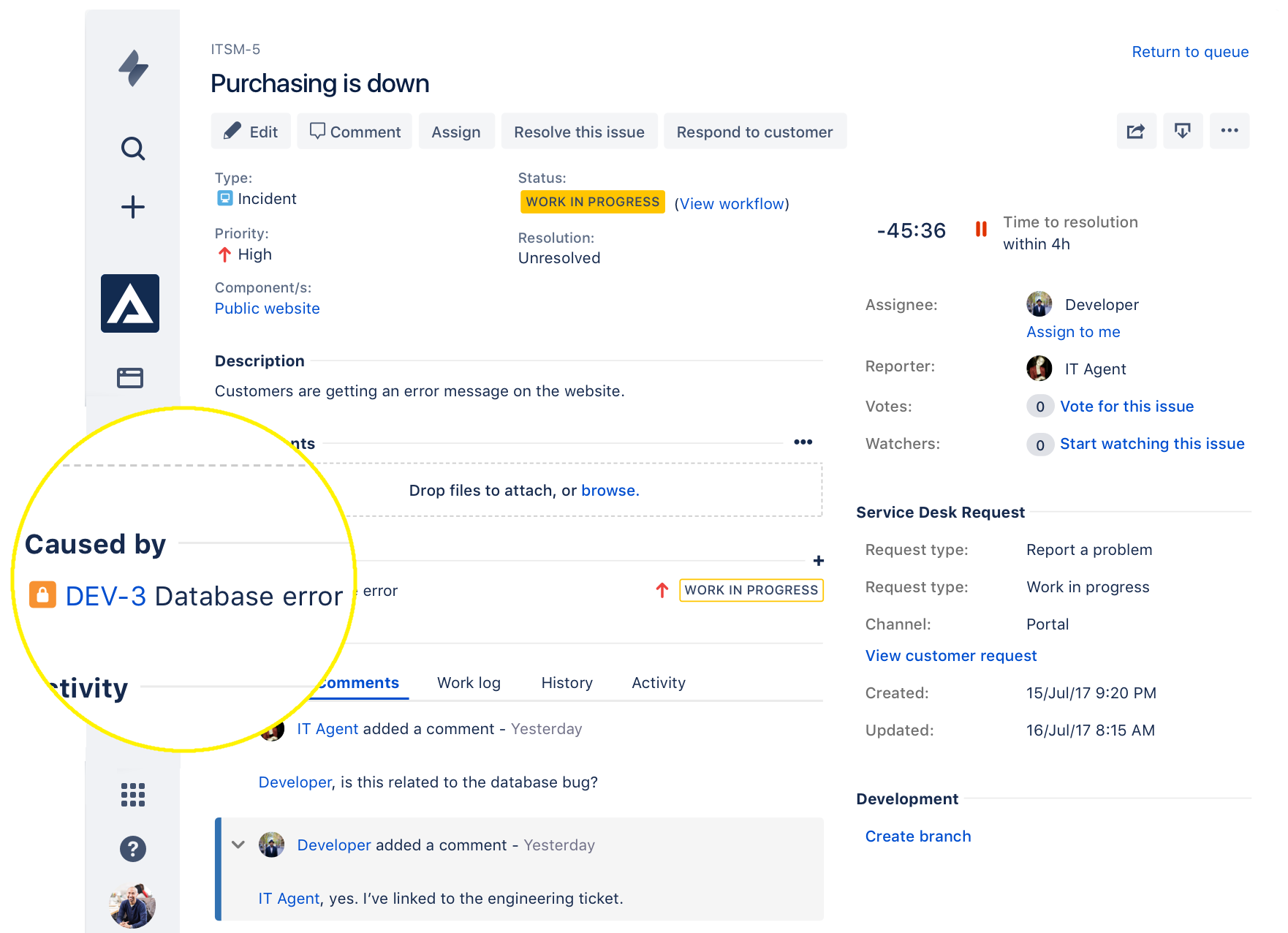
Task: Click the orange lock icon beside DEV-3
Action: (42, 594)
